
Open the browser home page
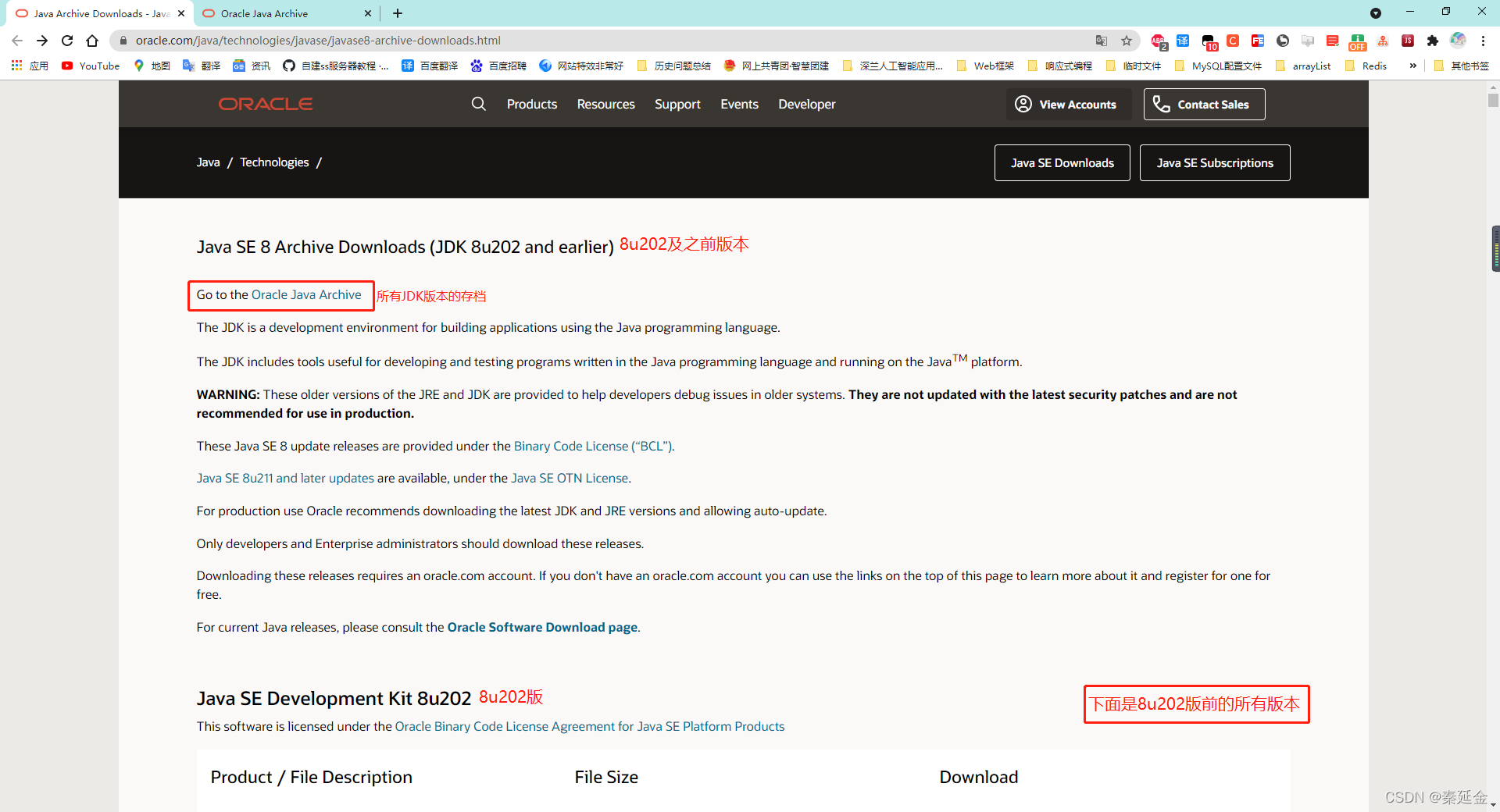92,41
